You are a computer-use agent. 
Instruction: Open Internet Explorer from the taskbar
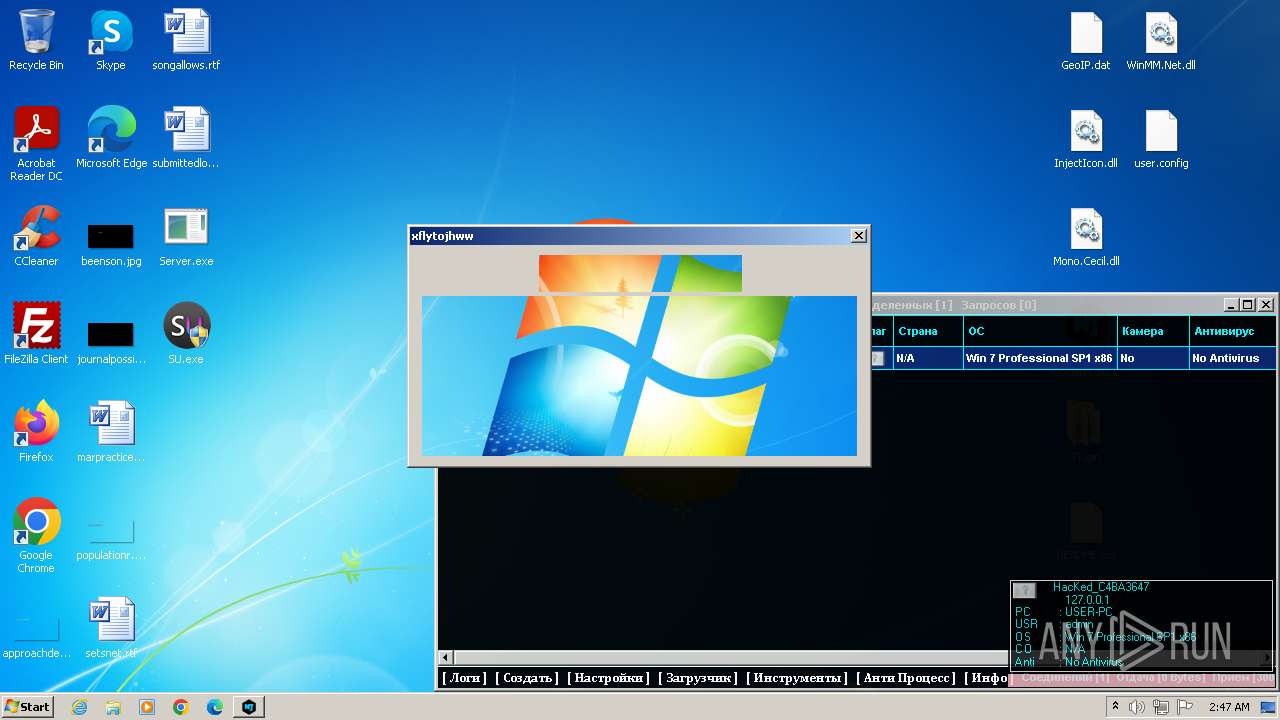point(79,707)
